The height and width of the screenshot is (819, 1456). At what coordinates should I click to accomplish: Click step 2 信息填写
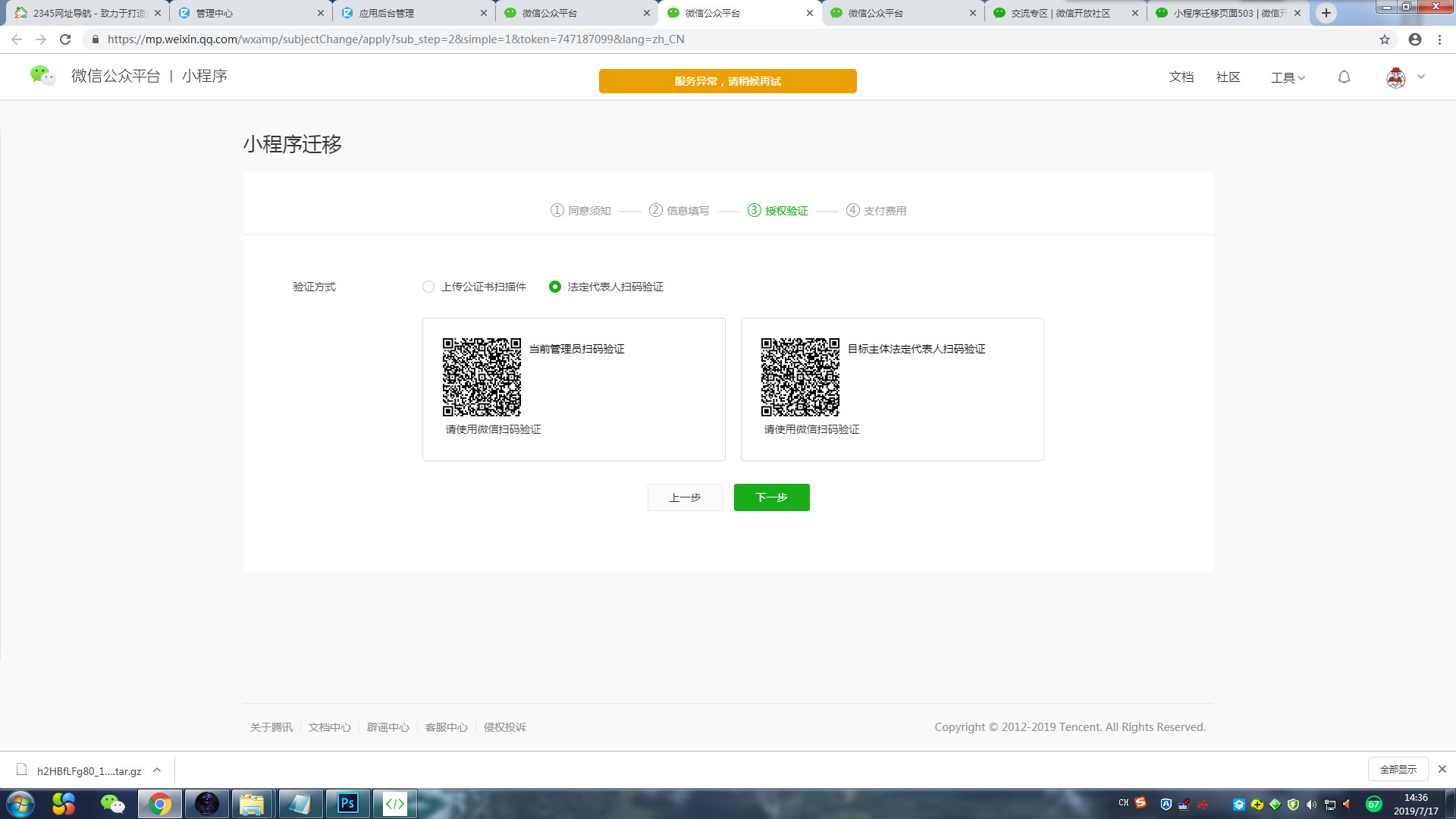click(679, 210)
